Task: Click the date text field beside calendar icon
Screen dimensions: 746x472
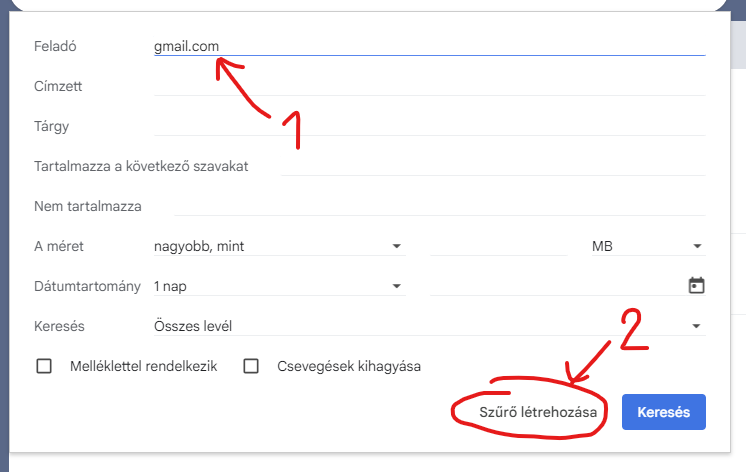Action: point(553,286)
